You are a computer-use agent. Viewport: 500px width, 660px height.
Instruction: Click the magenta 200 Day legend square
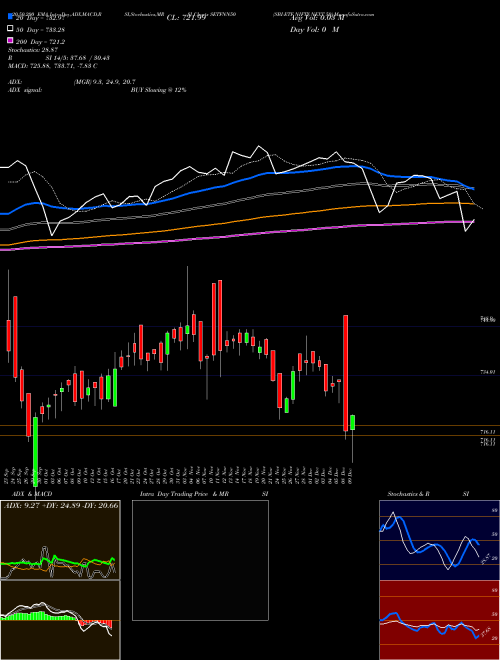[10, 41]
